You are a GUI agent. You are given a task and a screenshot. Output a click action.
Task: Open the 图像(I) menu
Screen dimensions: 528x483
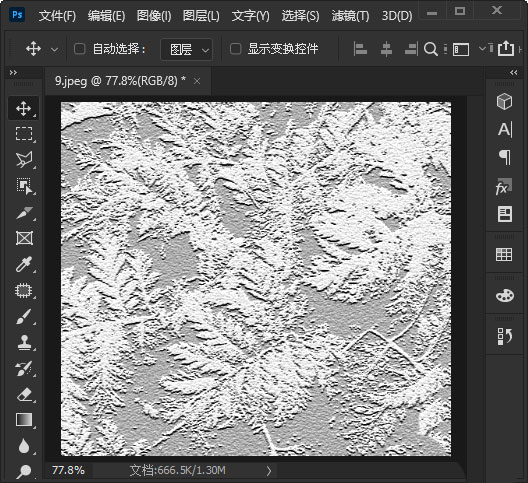(x=154, y=16)
